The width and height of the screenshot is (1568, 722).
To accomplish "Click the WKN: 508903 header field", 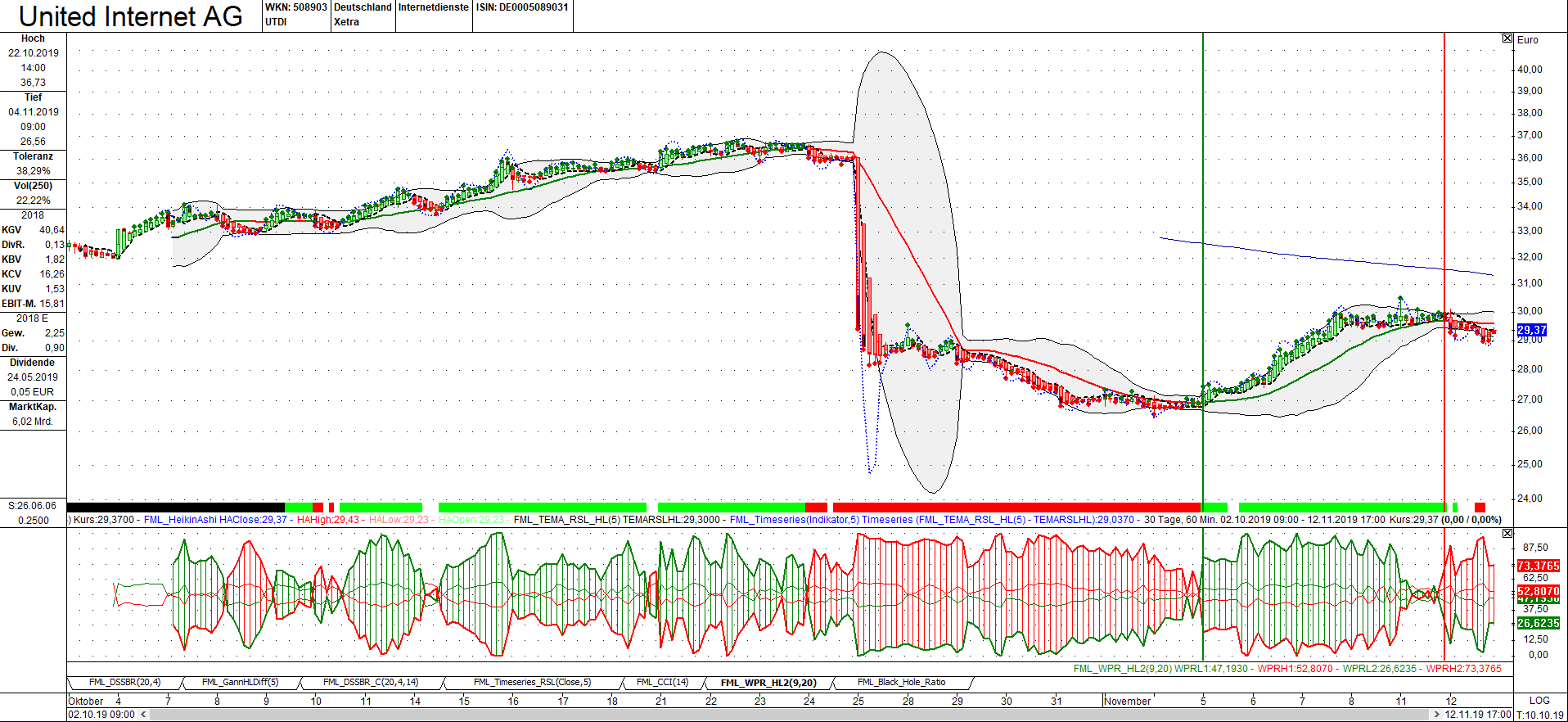I will click(296, 7).
